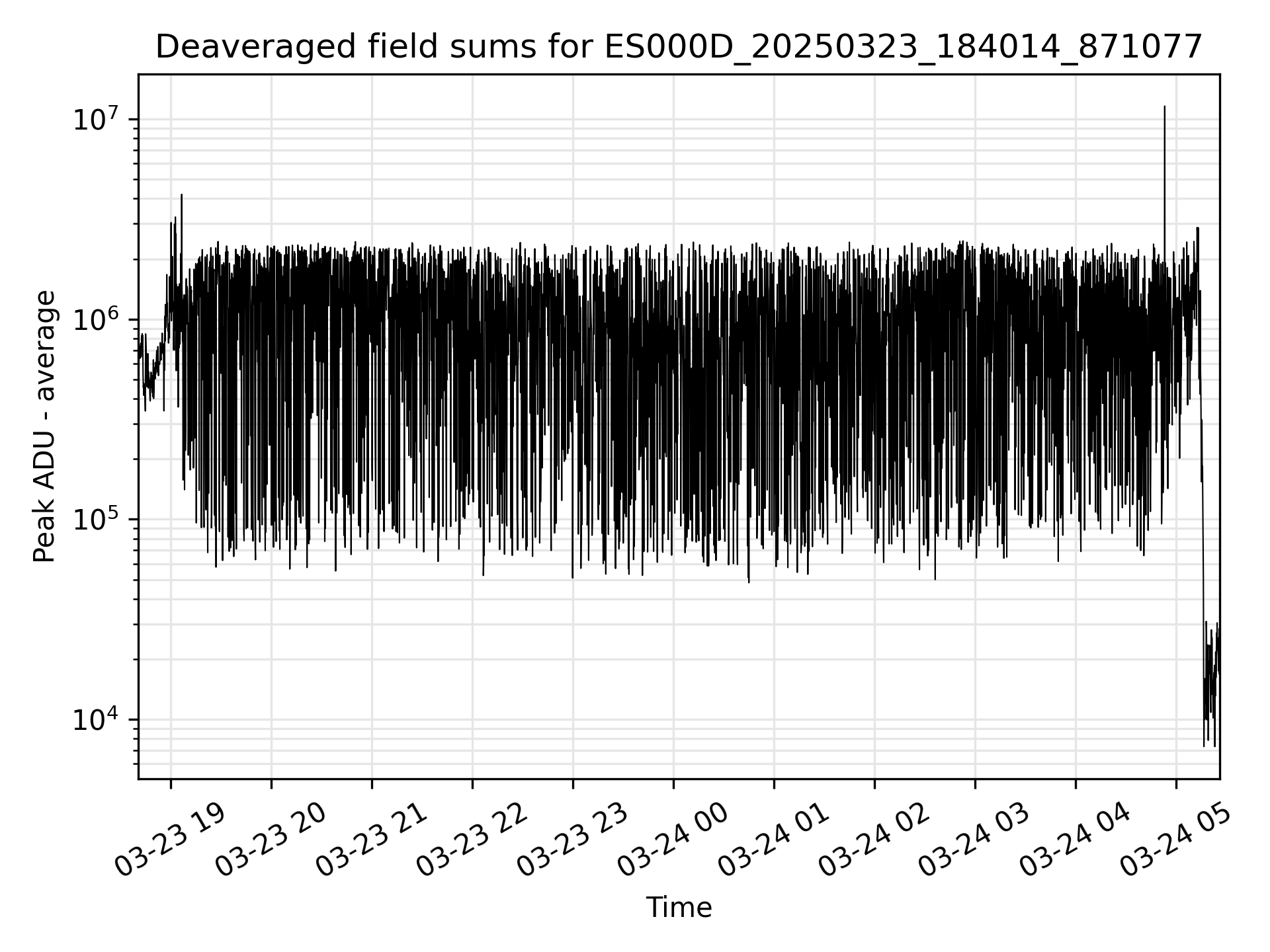Click the '03-24 05' x-axis tick label
1270x952 pixels.
coord(1176,840)
